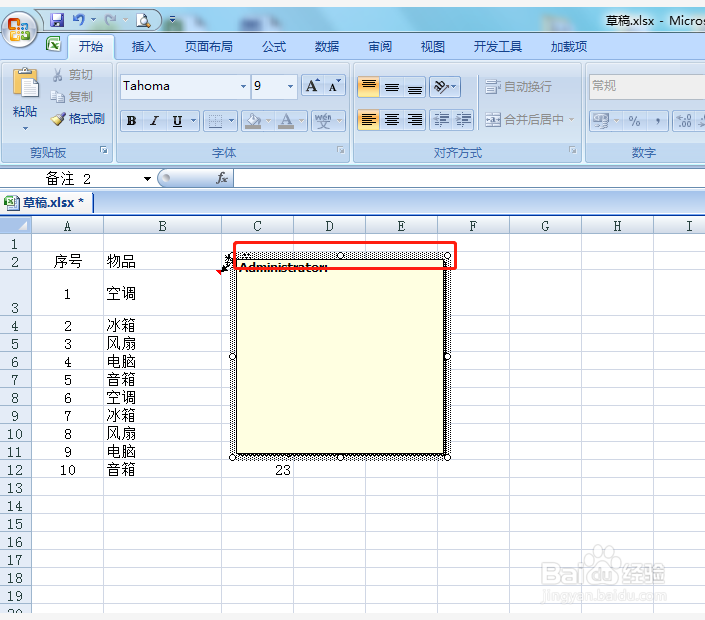The width and height of the screenshot is (705, 620).
Task: Apply borders with the border icon
Action: [x=215, y=120]
